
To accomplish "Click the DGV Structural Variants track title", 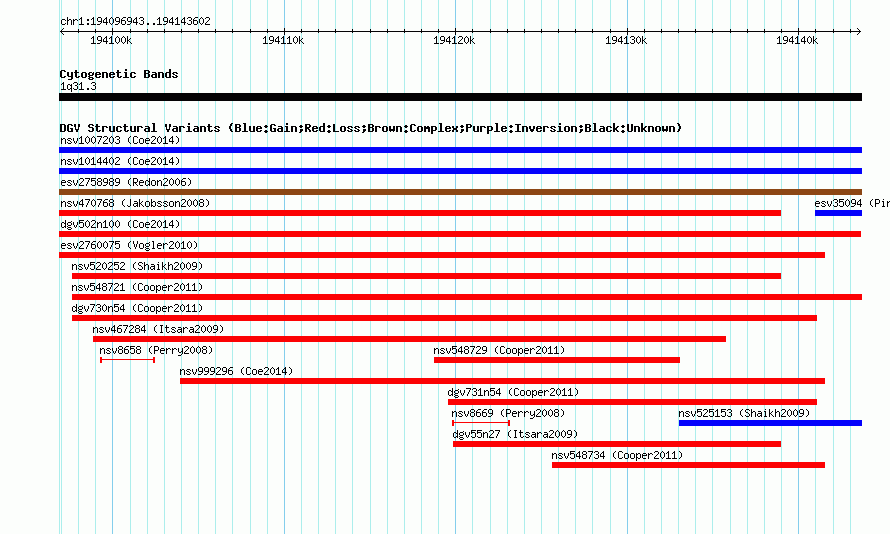I will pyautogui.click(x=371, y=128).
